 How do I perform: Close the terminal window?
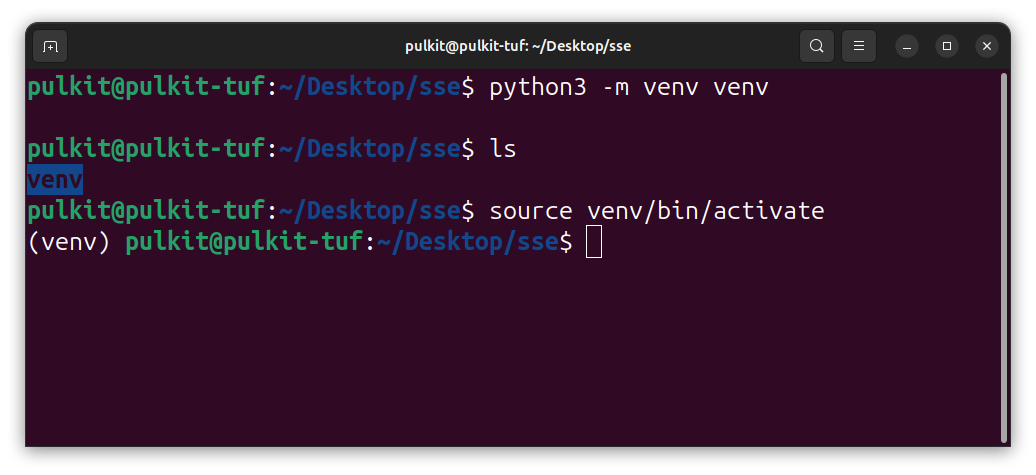(x=987, y=46)
